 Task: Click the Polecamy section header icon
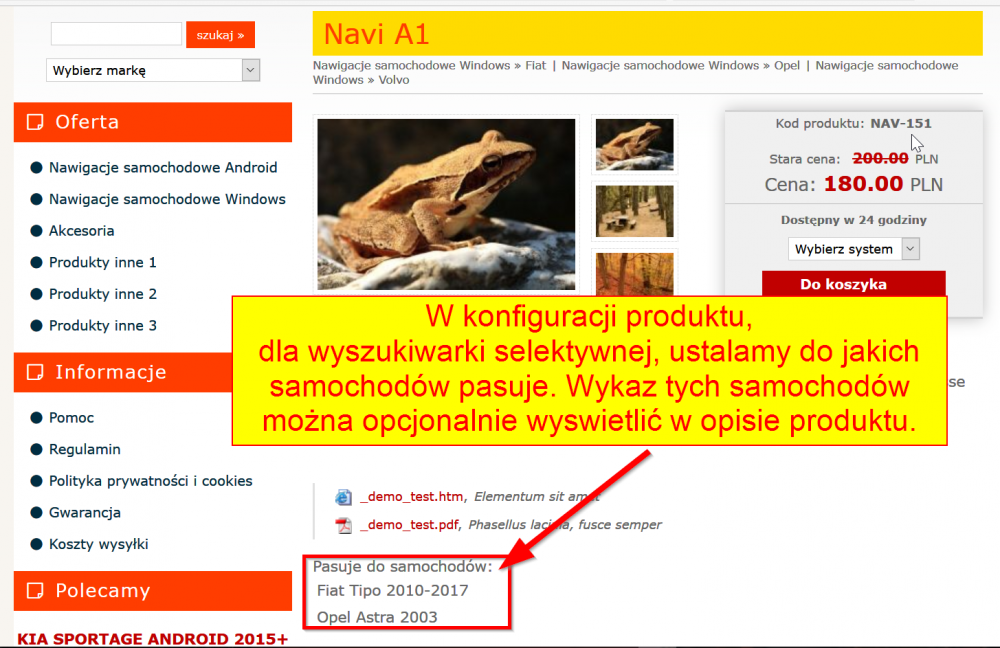tap(35, 591)
